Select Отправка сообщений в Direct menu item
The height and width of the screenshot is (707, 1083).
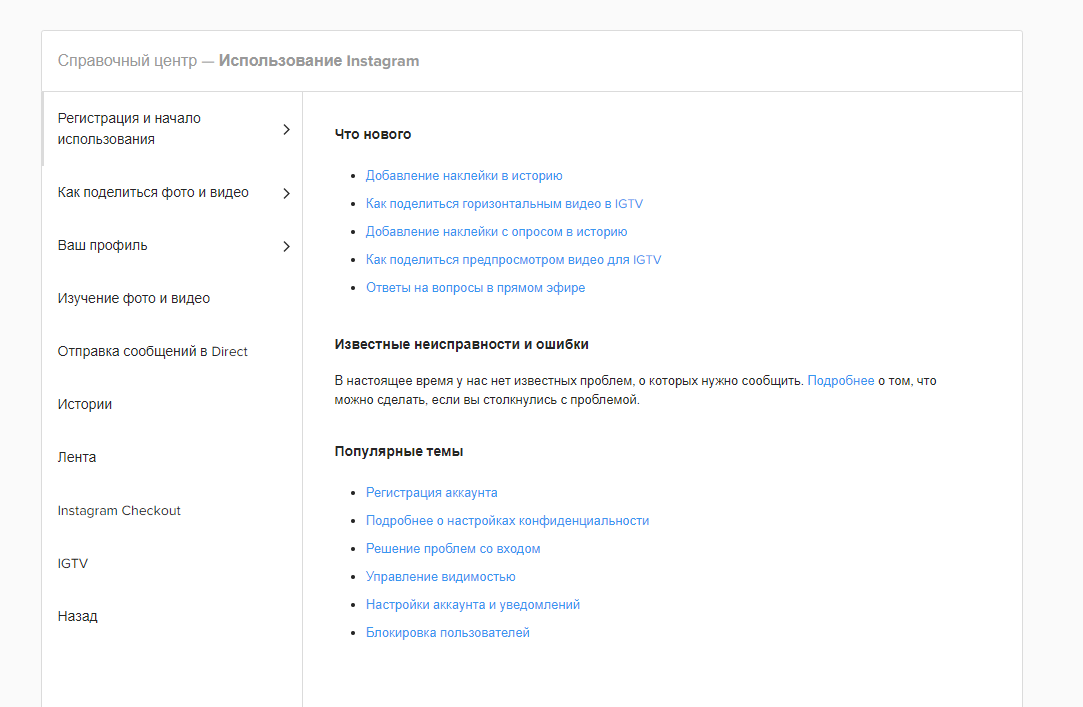152,351
